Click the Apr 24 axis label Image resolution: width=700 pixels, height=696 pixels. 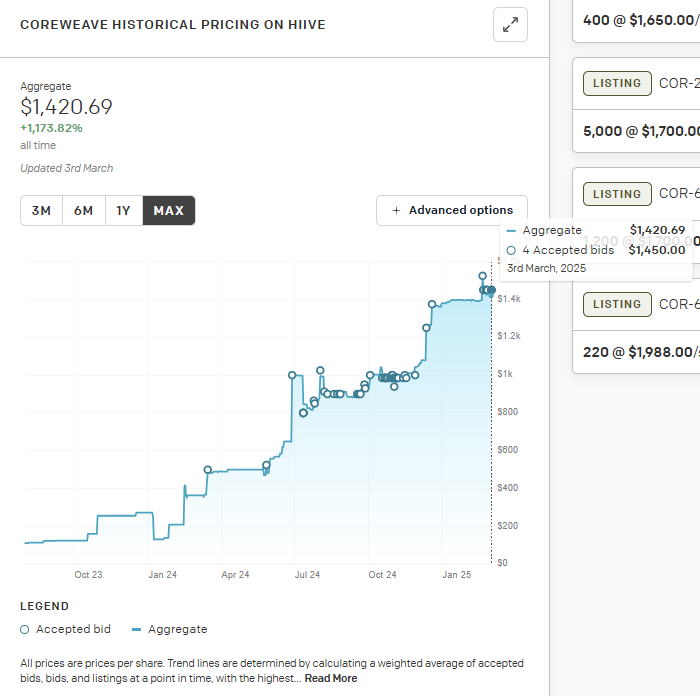pos(235,575)
